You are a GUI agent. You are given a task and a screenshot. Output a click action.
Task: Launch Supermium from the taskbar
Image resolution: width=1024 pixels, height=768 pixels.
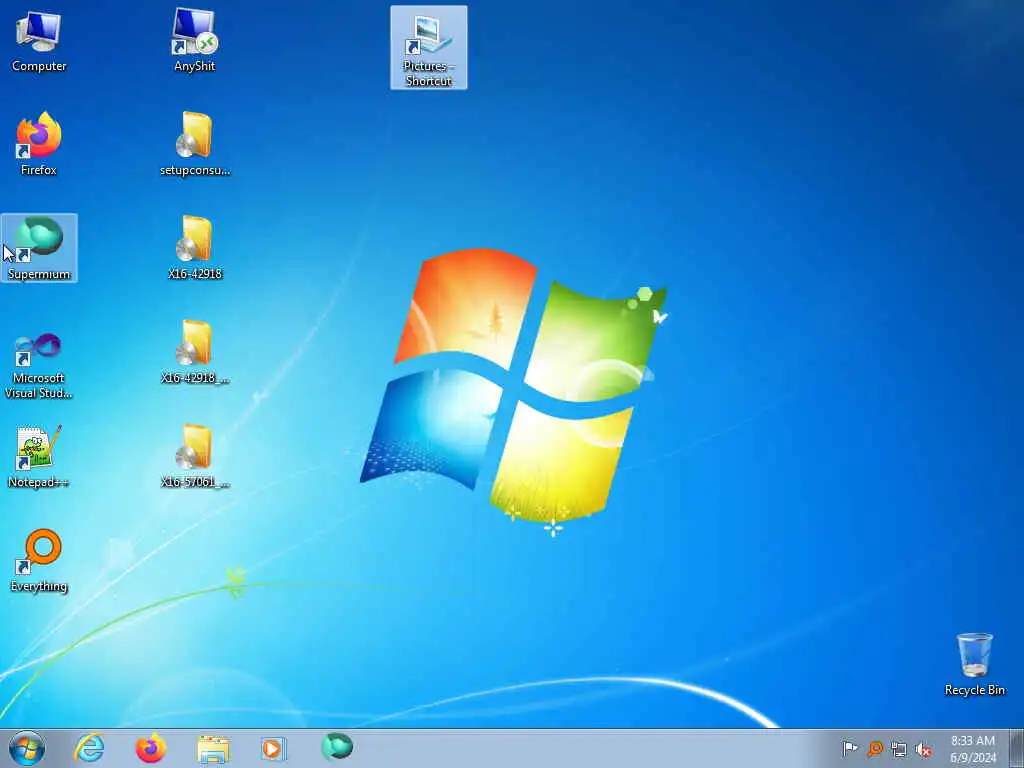click(x=337, y=747)
